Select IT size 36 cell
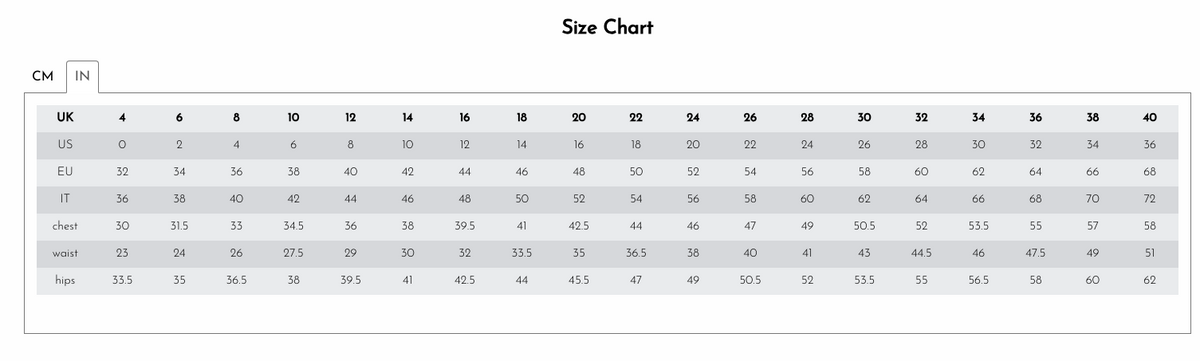 [x=122, y=198]
